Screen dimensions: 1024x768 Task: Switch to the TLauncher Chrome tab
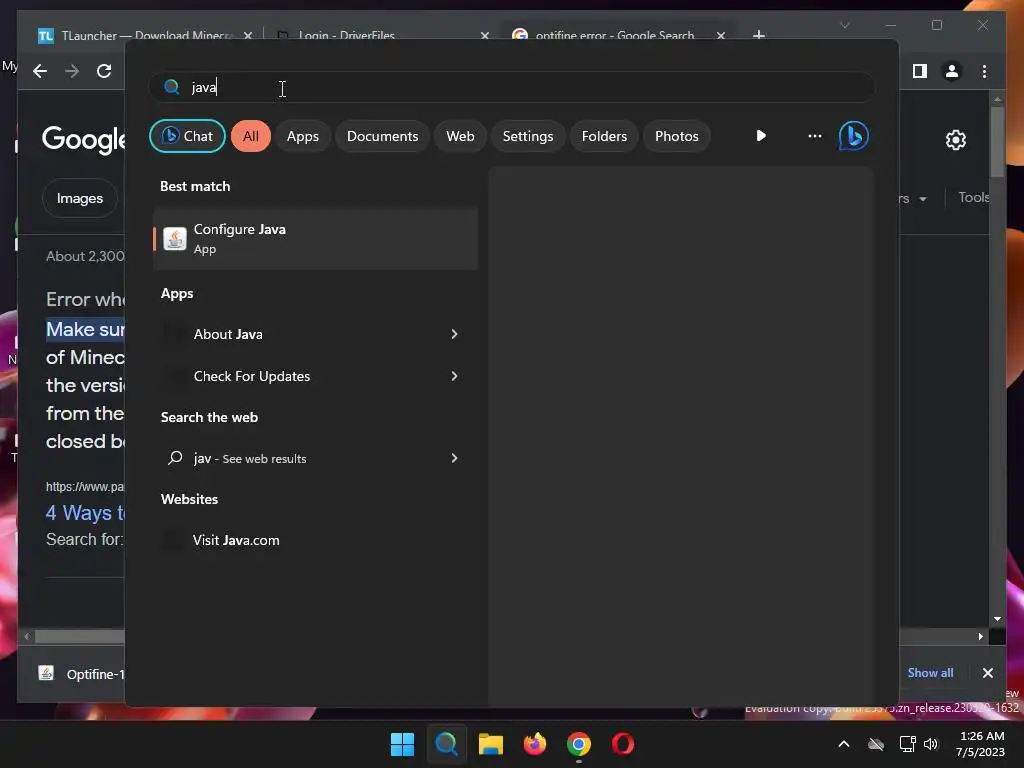coord(145,35)
